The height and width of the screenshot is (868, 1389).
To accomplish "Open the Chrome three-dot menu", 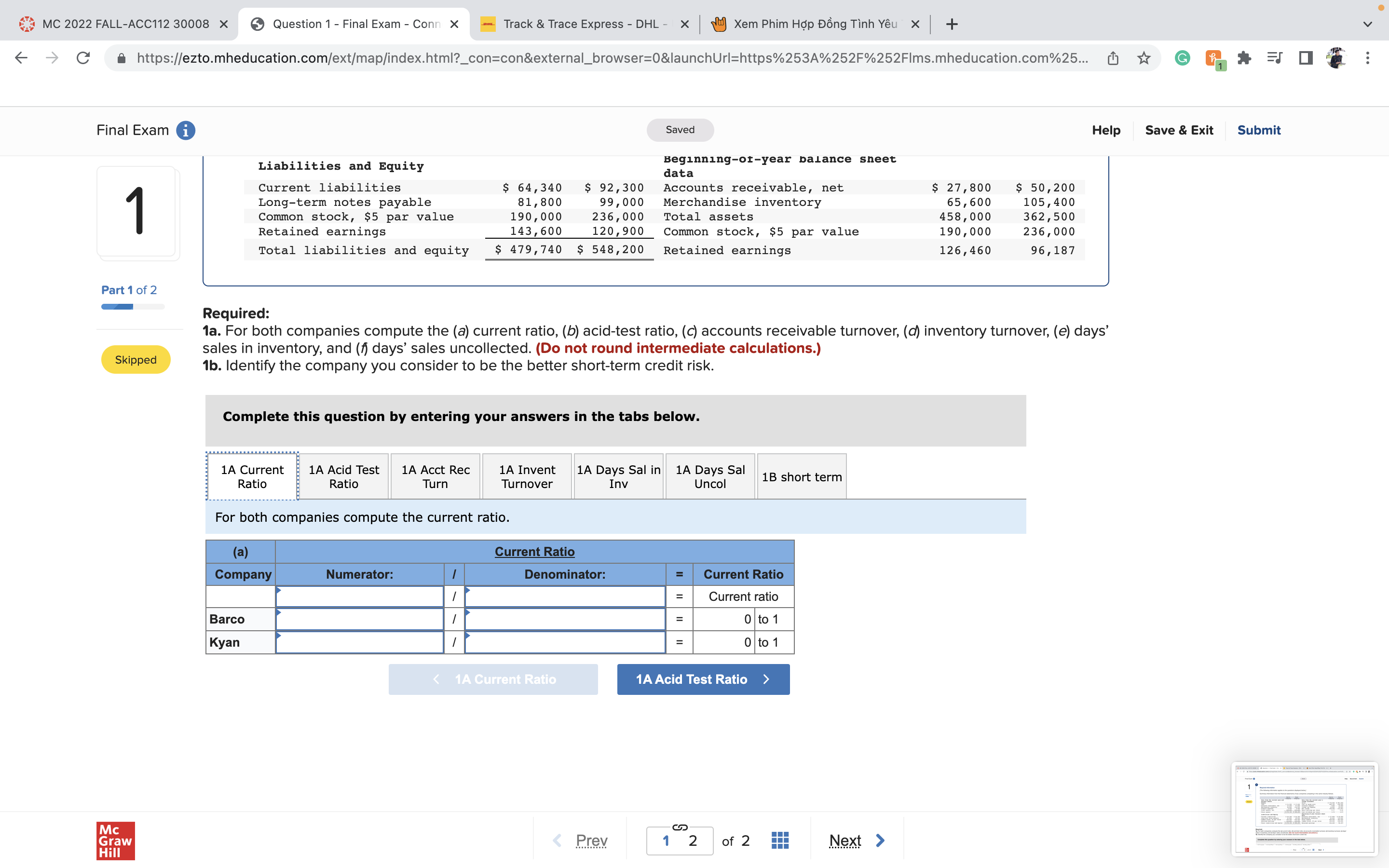I will (x=1368, y=57).
